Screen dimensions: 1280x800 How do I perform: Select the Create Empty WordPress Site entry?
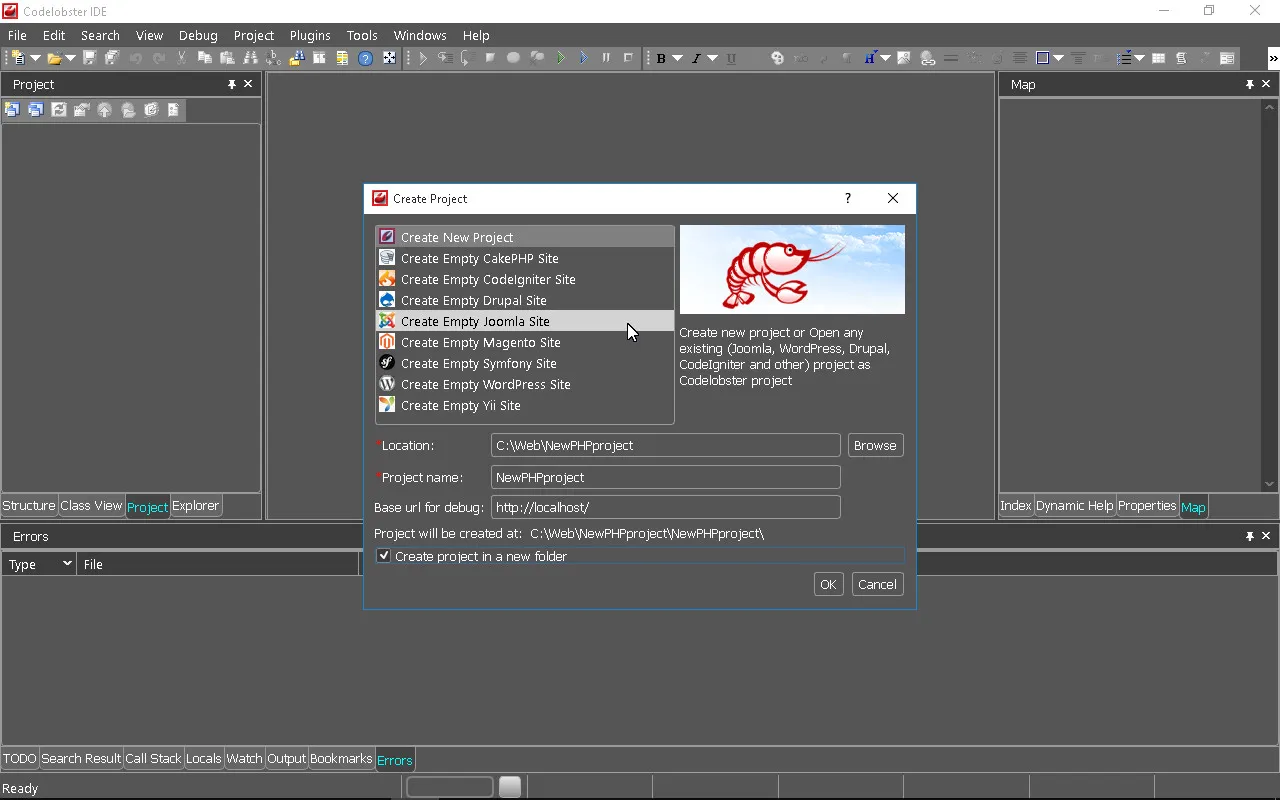click(485, 384)
